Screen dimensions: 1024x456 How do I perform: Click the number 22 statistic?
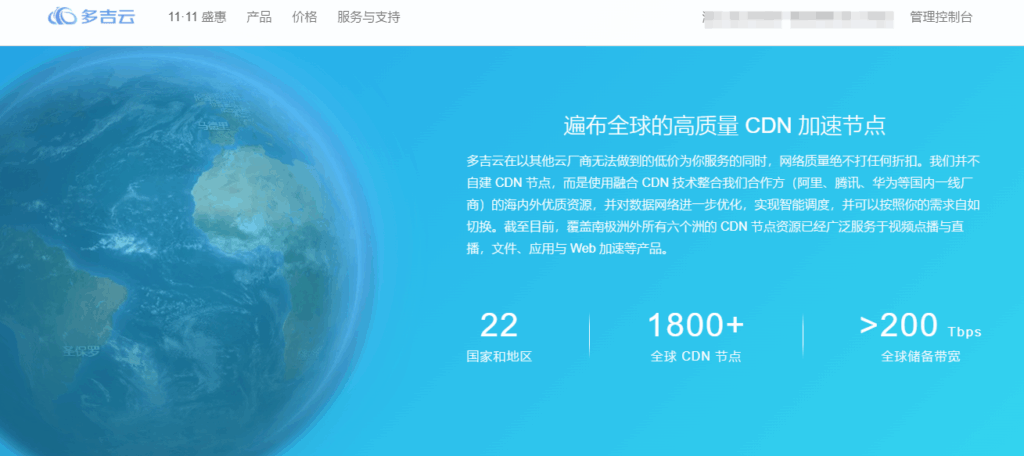[499, 325]
